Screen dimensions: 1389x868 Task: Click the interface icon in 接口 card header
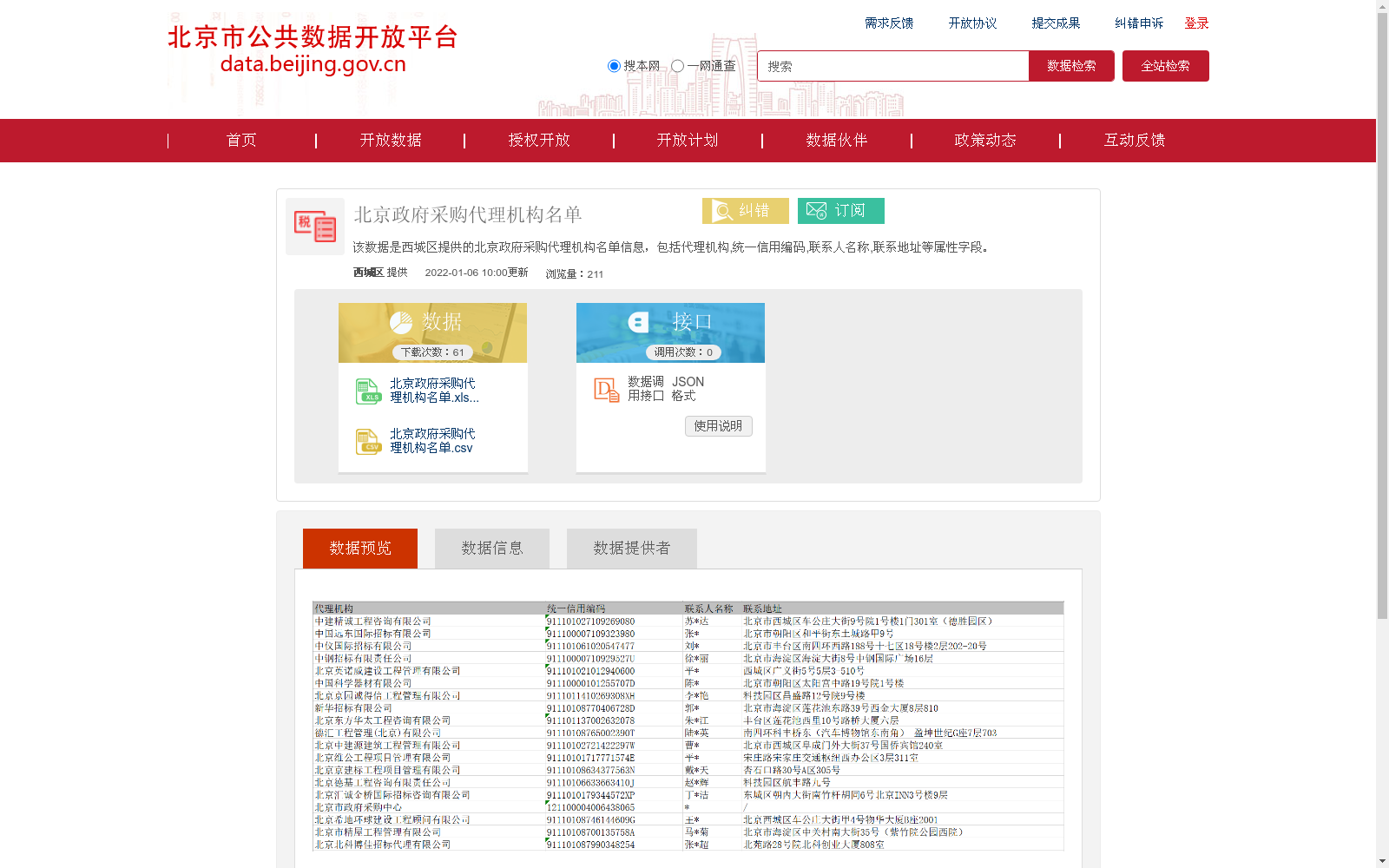tap(638, 322)
